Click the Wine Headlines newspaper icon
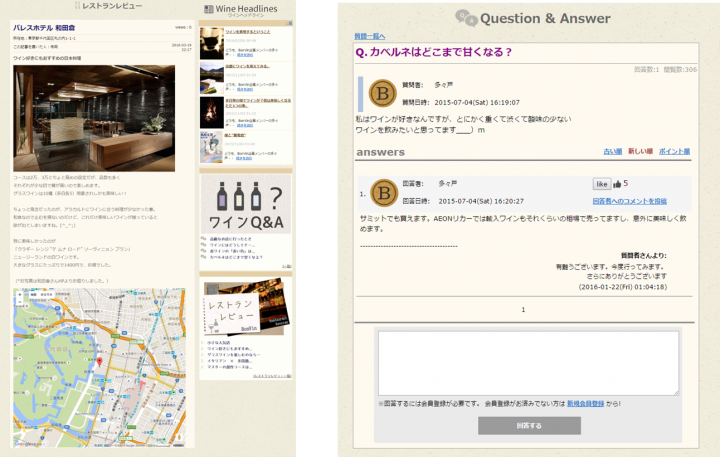 (208, 9)
